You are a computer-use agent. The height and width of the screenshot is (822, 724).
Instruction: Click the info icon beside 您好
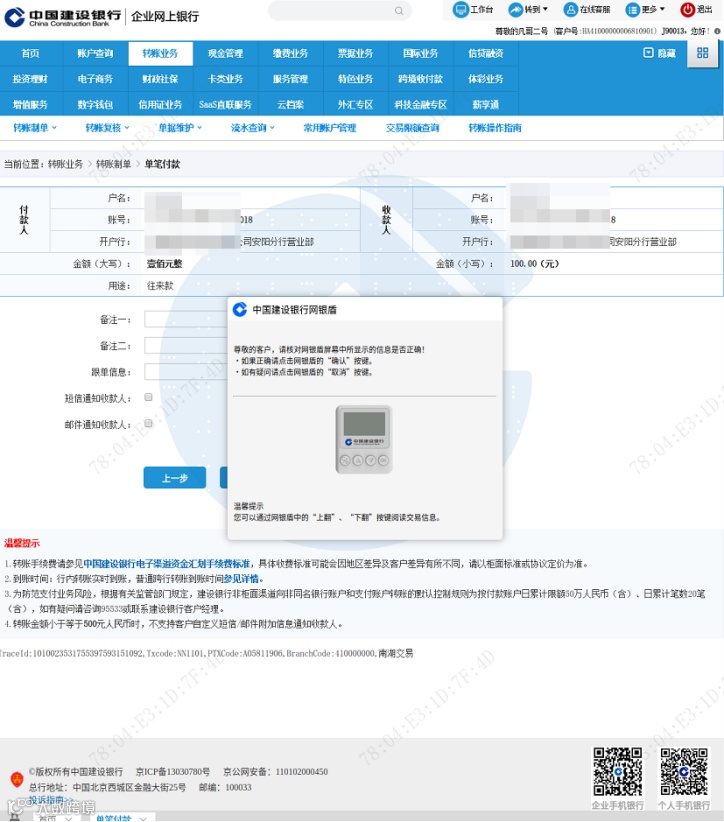[x=717, y=31]
